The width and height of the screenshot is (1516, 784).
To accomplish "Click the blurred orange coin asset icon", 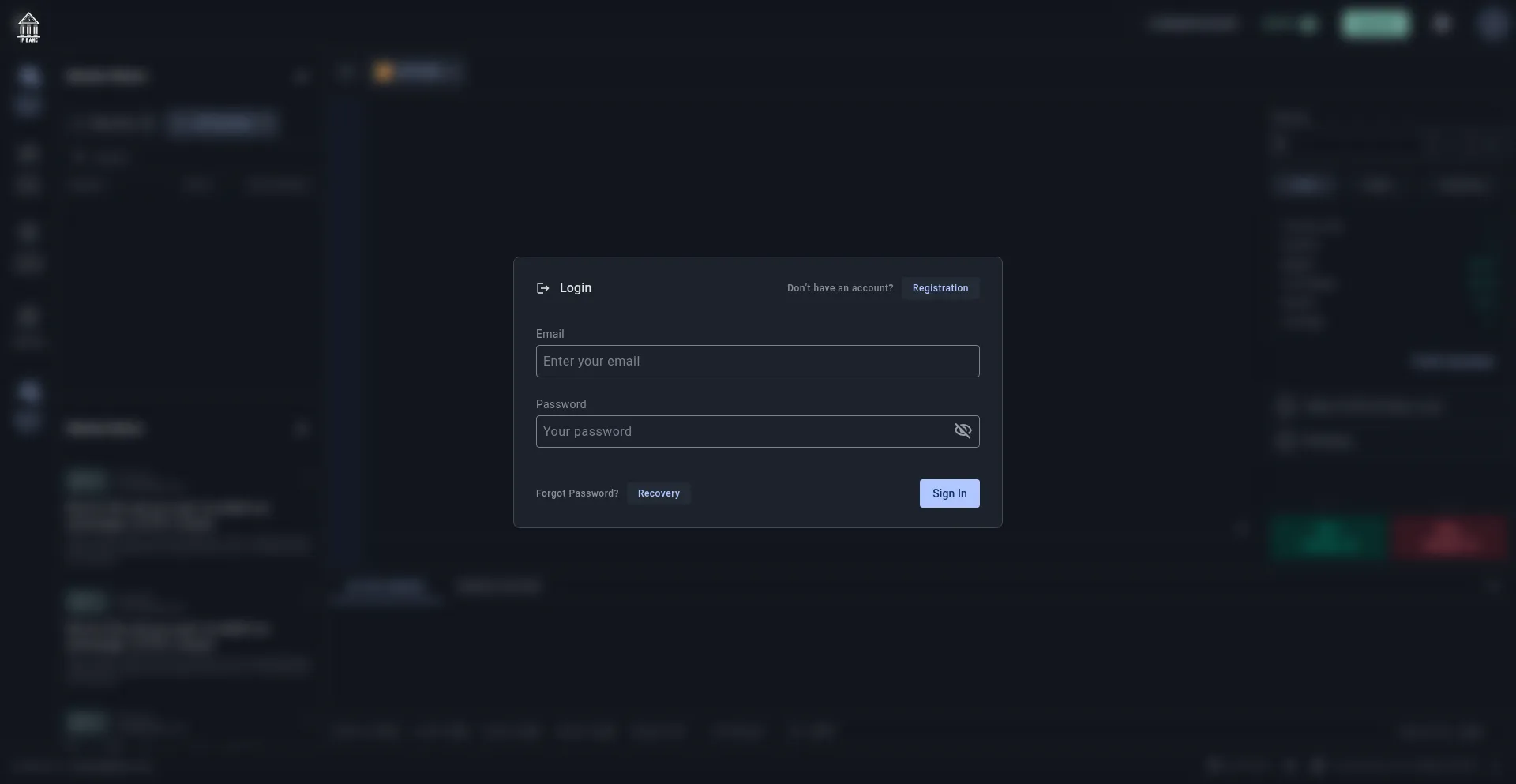I will (385, 73).
